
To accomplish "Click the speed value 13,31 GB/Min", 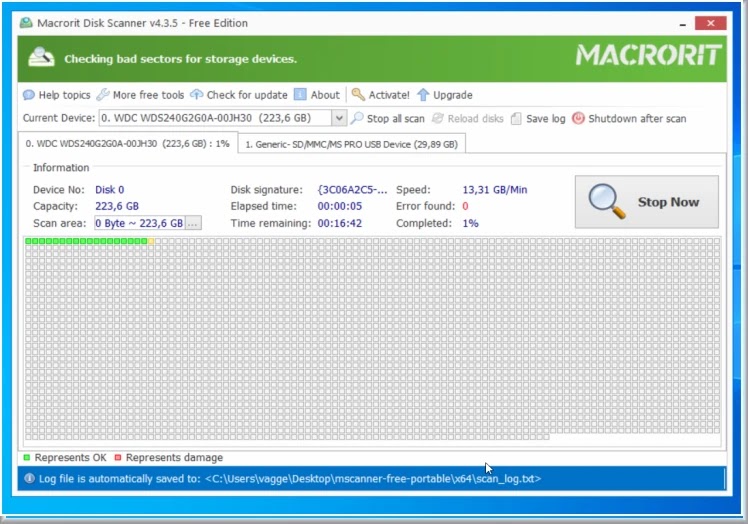I will coord(495,189).
